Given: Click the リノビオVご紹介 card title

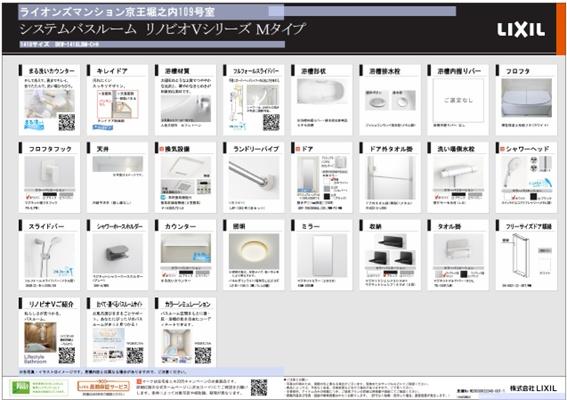Looking at the screenshot, I should coord(51,304).
